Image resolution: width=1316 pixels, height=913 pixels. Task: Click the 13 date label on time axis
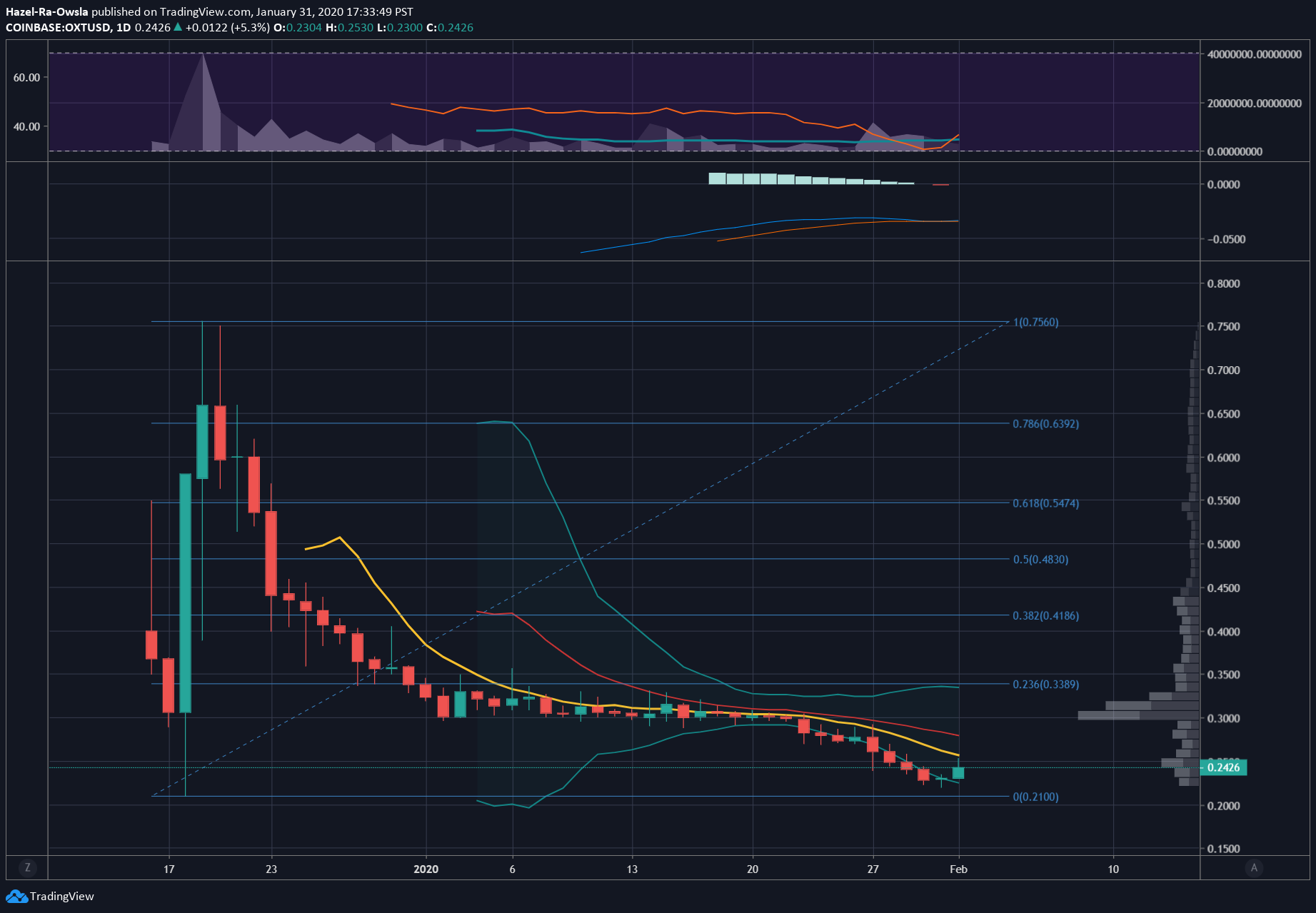pos(632,869)
